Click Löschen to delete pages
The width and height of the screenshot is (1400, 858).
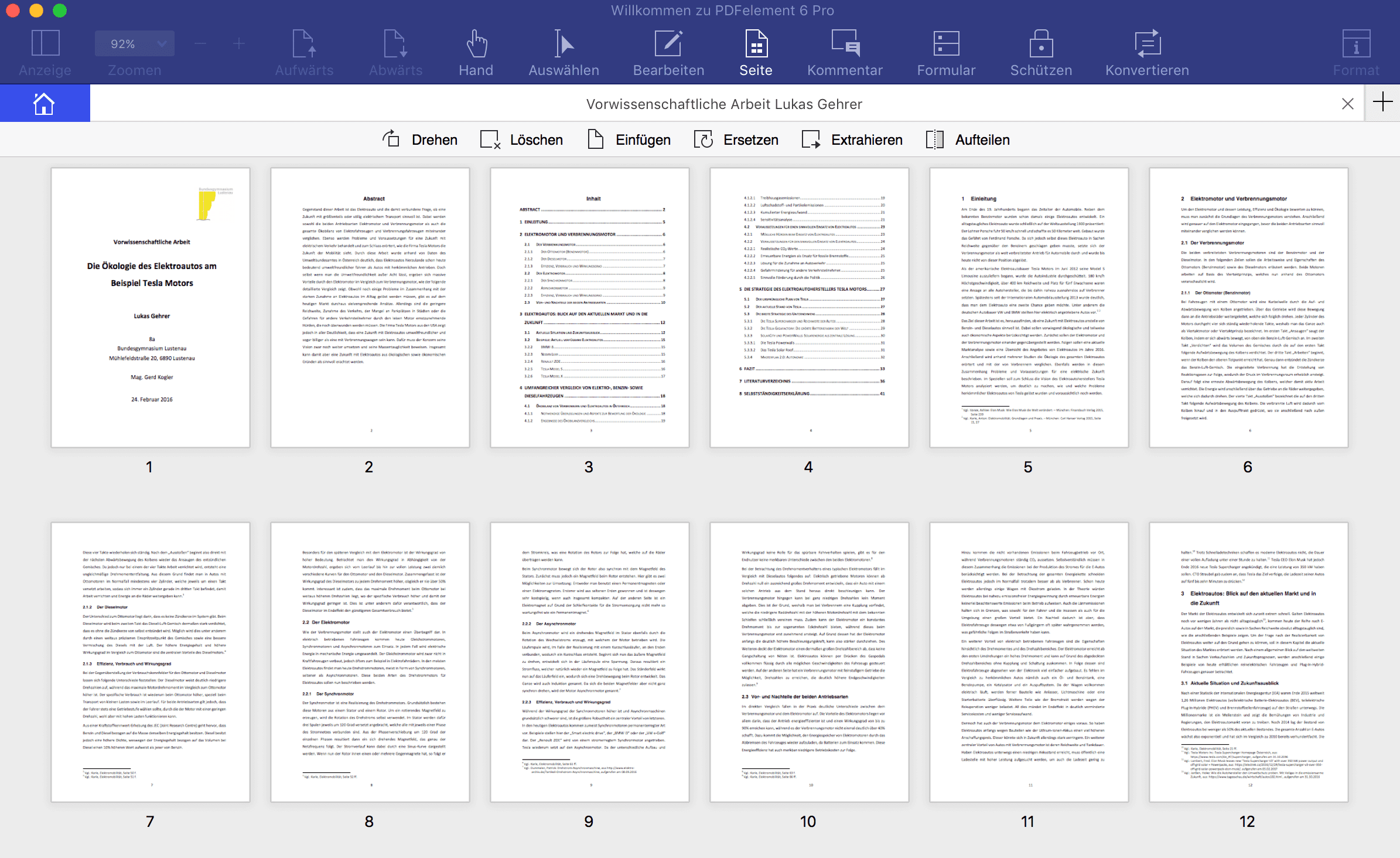tap(521, 139)
